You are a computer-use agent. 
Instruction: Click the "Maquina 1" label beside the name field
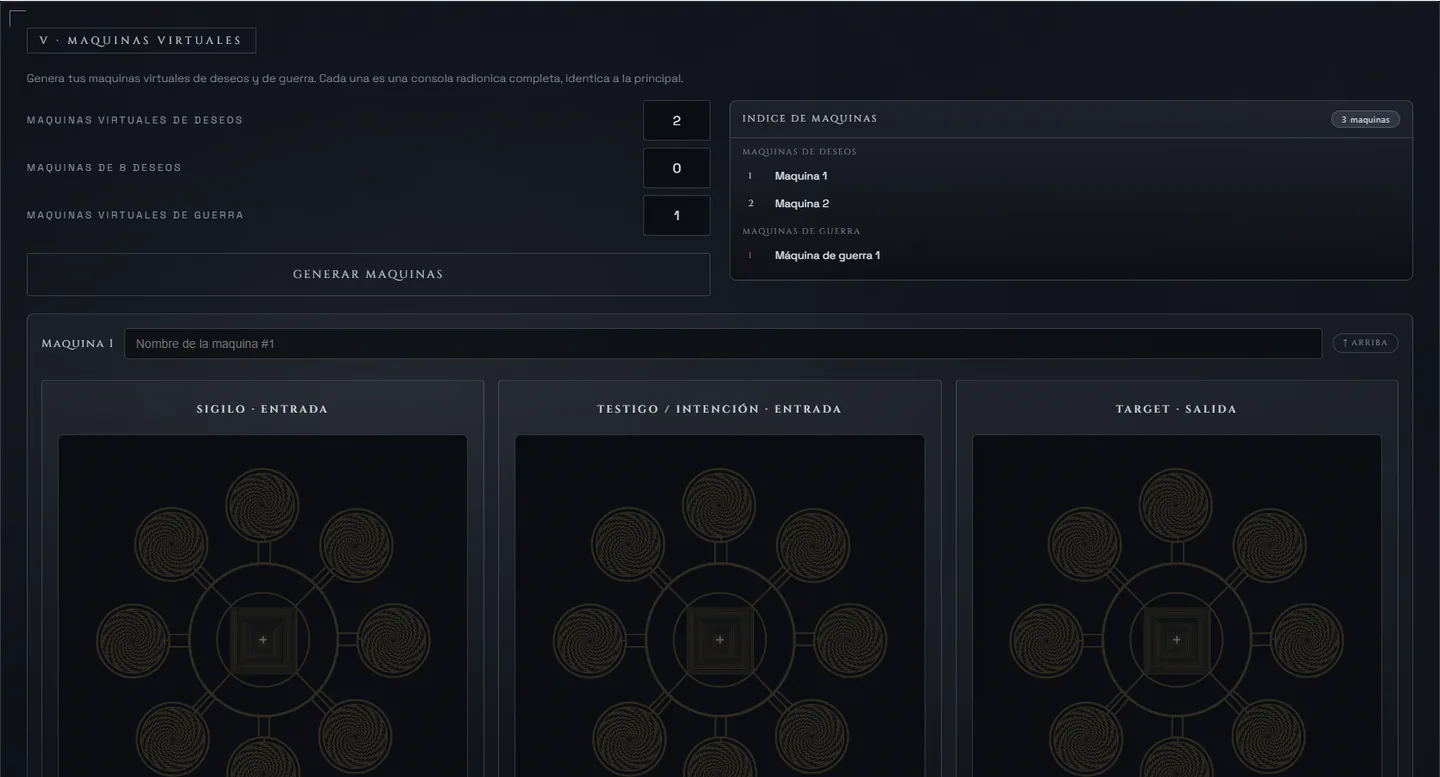pos(77,343)
